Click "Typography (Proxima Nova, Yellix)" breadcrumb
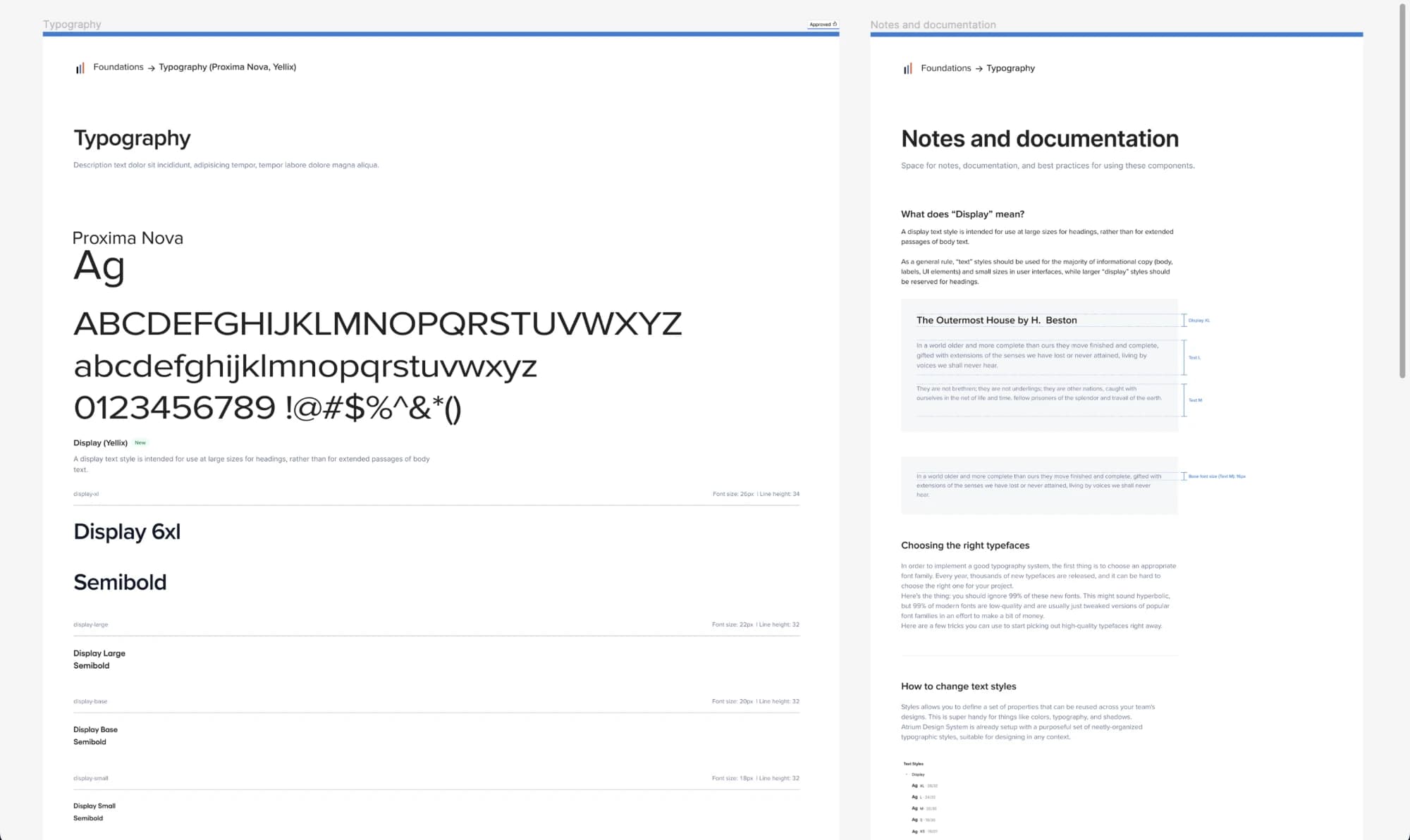The image size is (1410, 840). (227, 67)
